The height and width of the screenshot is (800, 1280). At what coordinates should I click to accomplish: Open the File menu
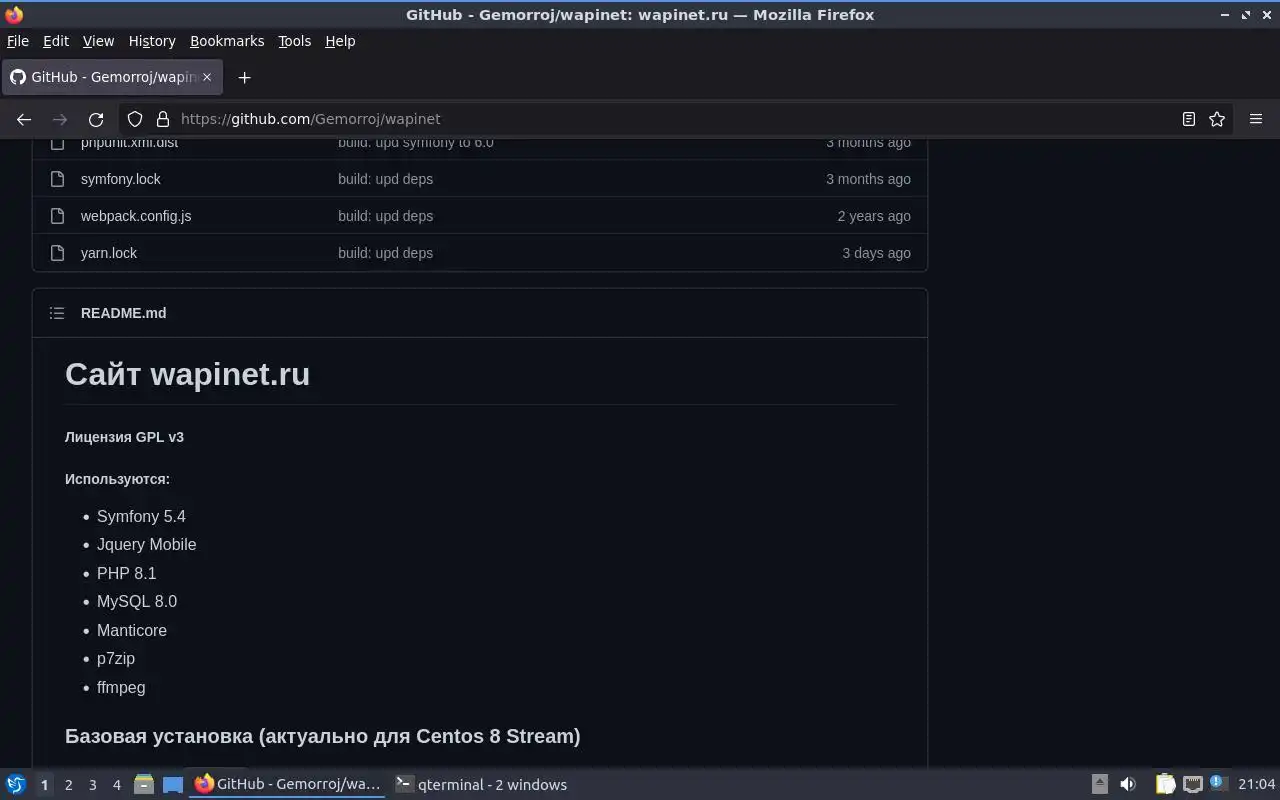click(18, 41)
